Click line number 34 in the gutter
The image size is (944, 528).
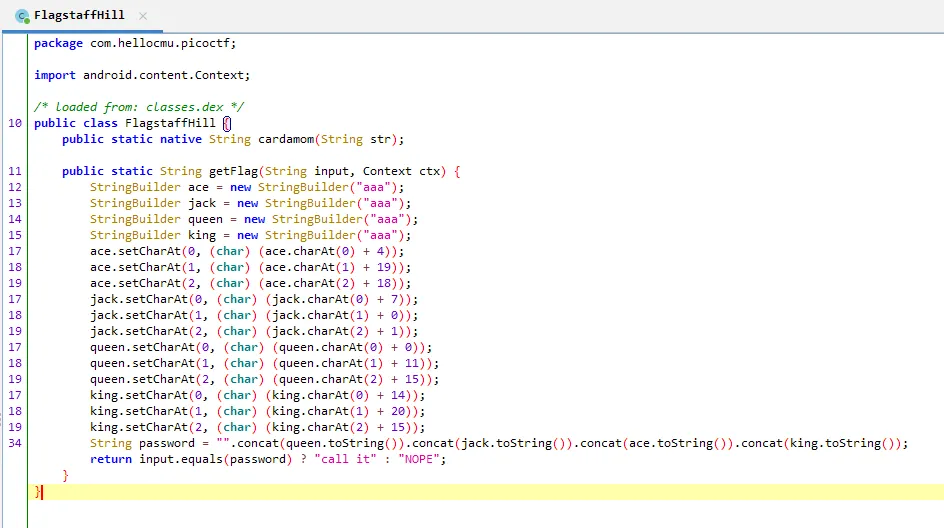pos(15,443)
